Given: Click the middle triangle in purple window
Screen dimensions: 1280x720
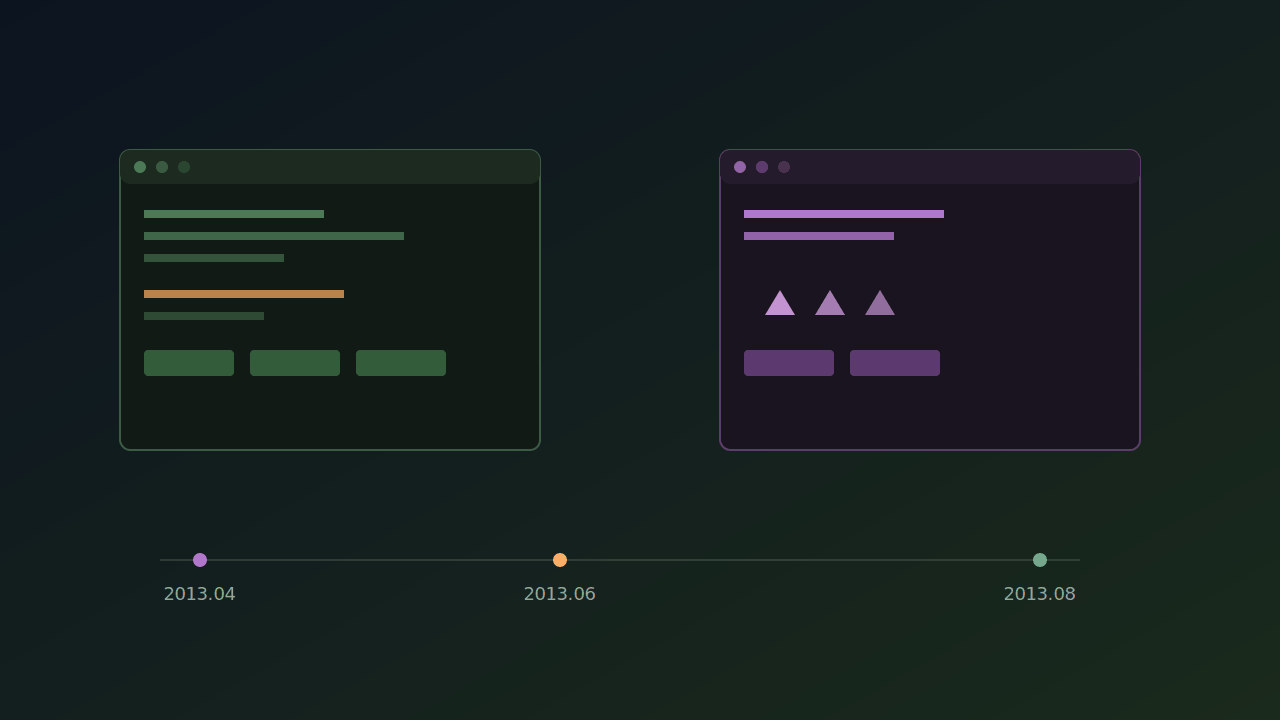Looking at the screenshot, I should 830,304.
